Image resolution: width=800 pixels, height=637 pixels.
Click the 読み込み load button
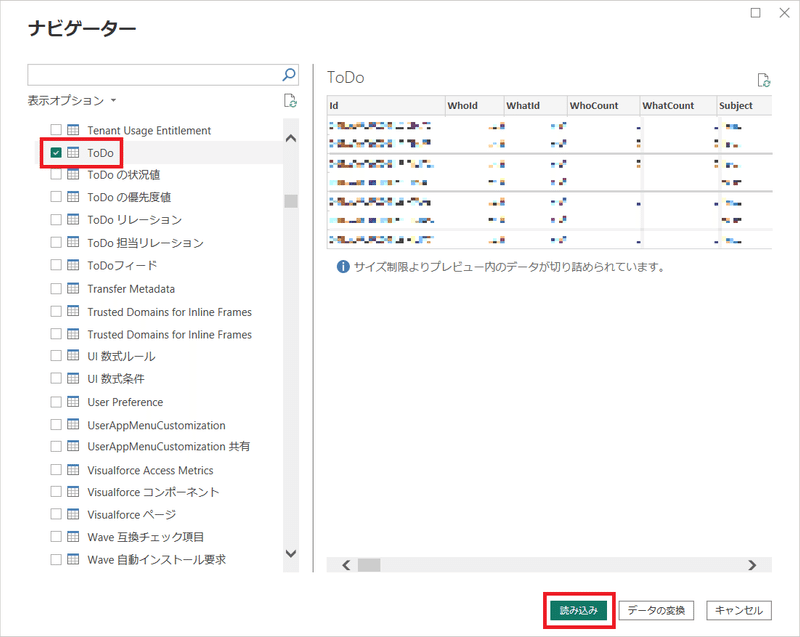579,610
